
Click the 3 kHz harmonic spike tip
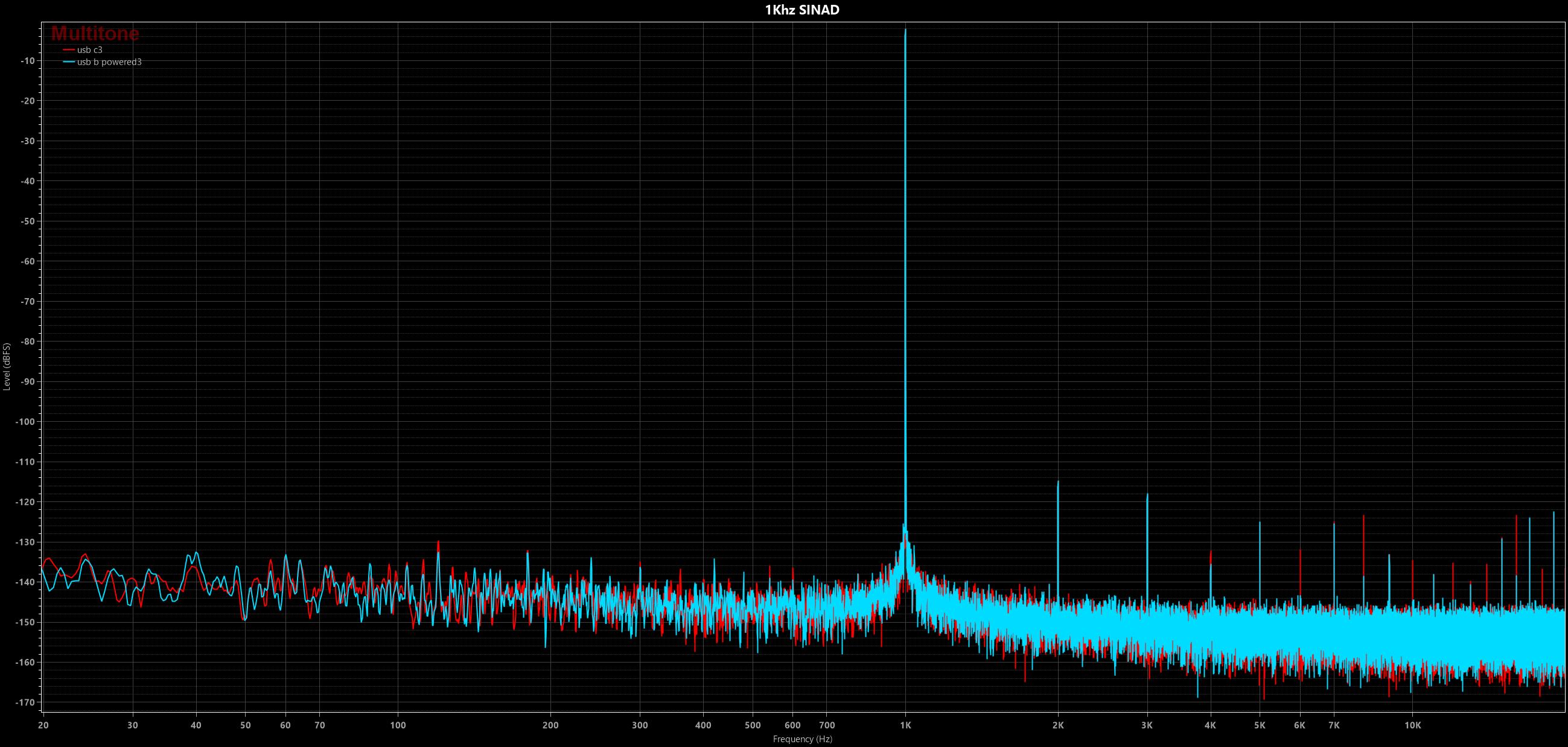coord(1147,495)
